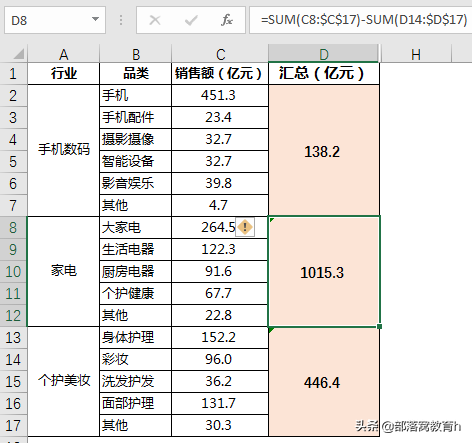Click the cell 大家电

136,228
